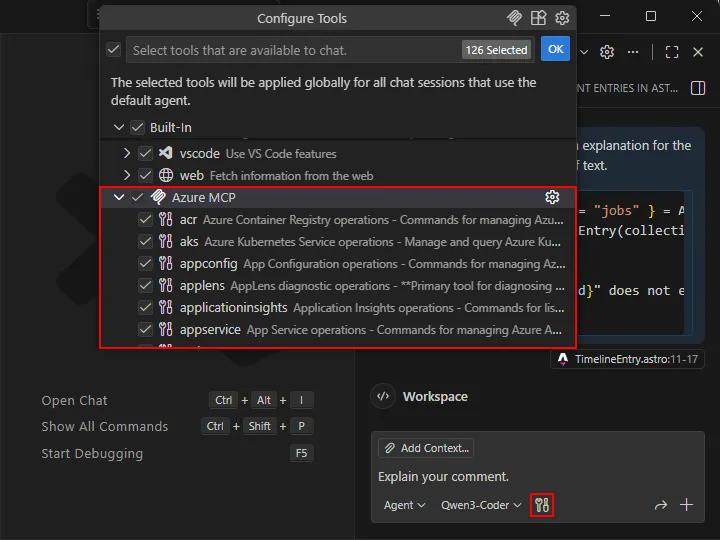Screen dimensions: 720x540
Task: Click the MCP server icon in Configure Tools header
Action: click(x=514, y=18)
